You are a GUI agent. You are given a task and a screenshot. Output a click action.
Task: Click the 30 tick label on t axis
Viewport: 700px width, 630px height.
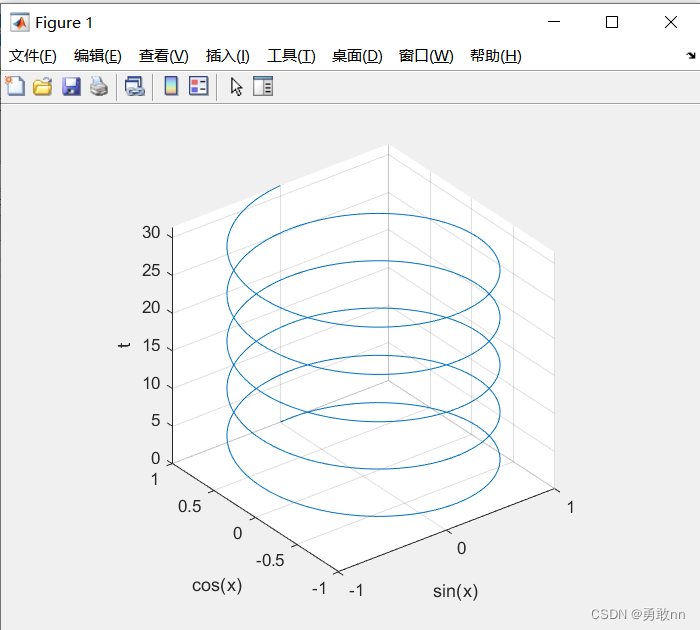coord(151,233)
